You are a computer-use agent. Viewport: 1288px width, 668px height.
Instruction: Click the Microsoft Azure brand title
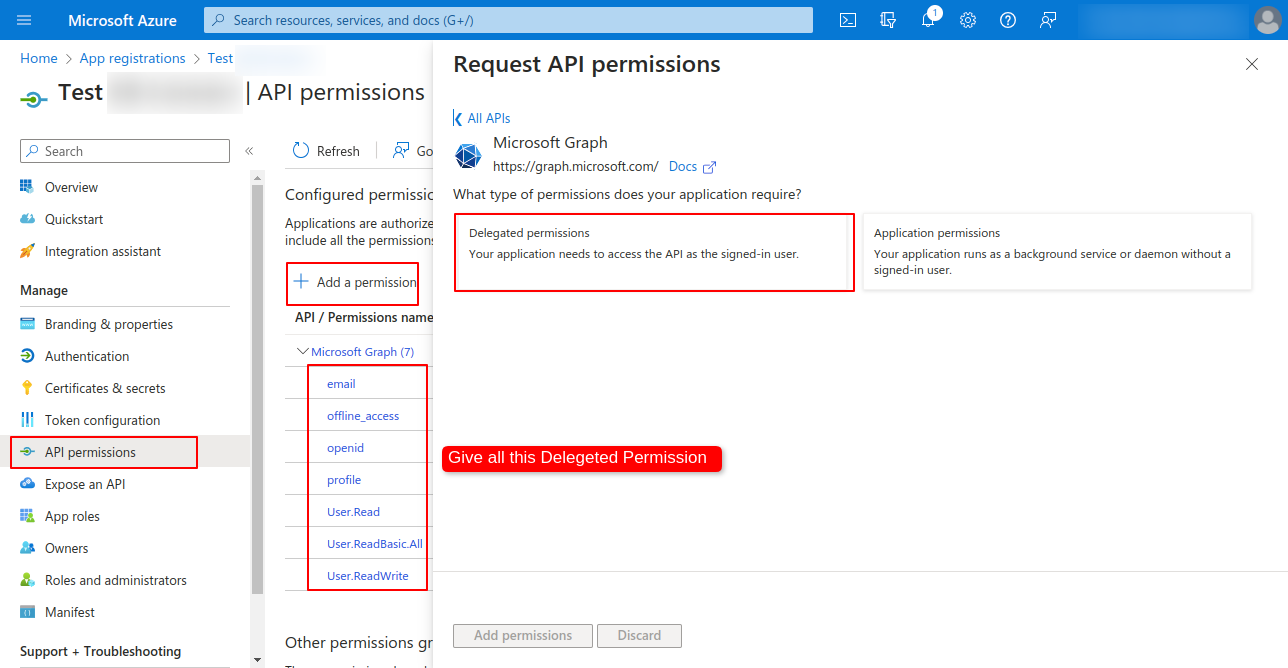(x=123, y=20)
